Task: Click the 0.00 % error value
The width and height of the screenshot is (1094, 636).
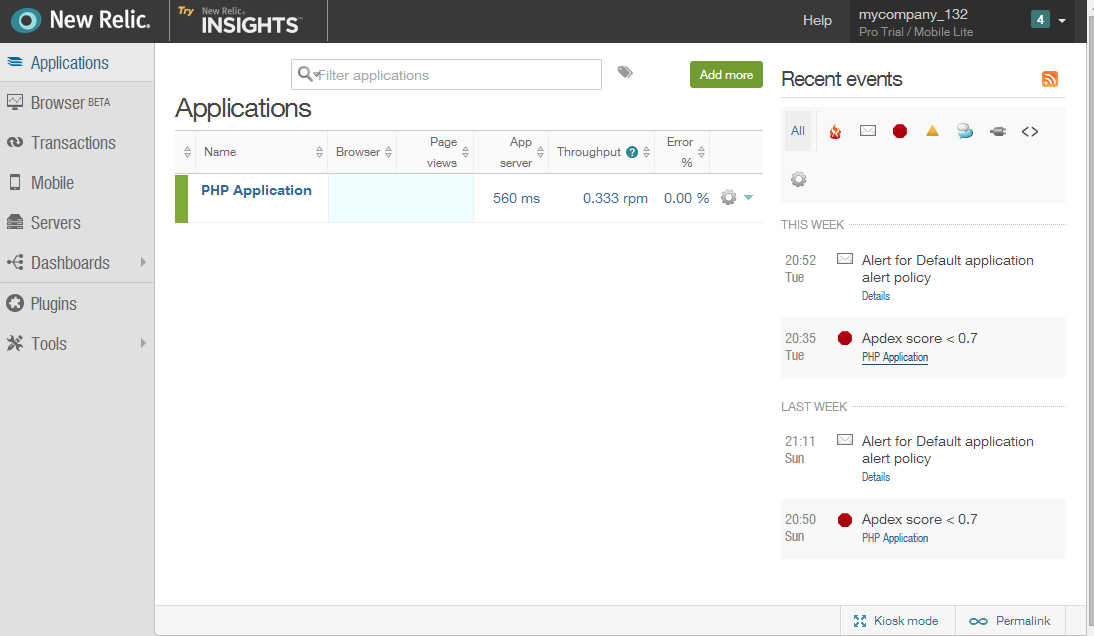Action: coord(687,198)
